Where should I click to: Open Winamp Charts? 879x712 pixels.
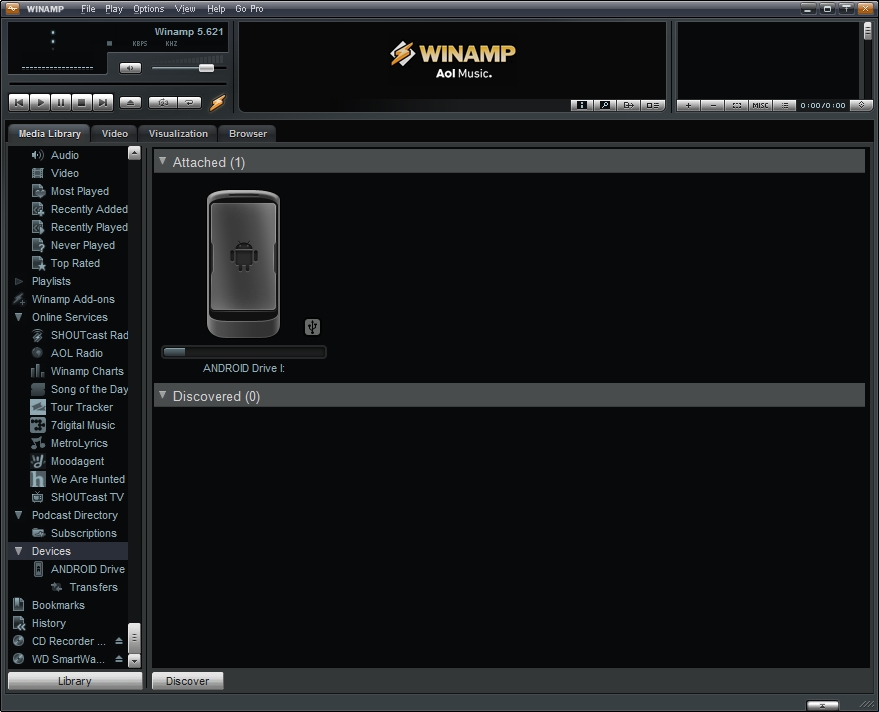tap(87, 371)
